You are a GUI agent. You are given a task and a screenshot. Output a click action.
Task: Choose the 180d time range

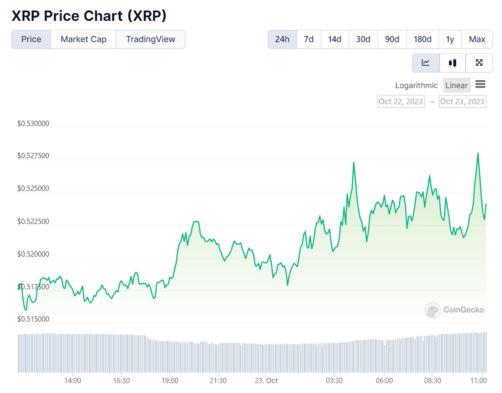422,39
